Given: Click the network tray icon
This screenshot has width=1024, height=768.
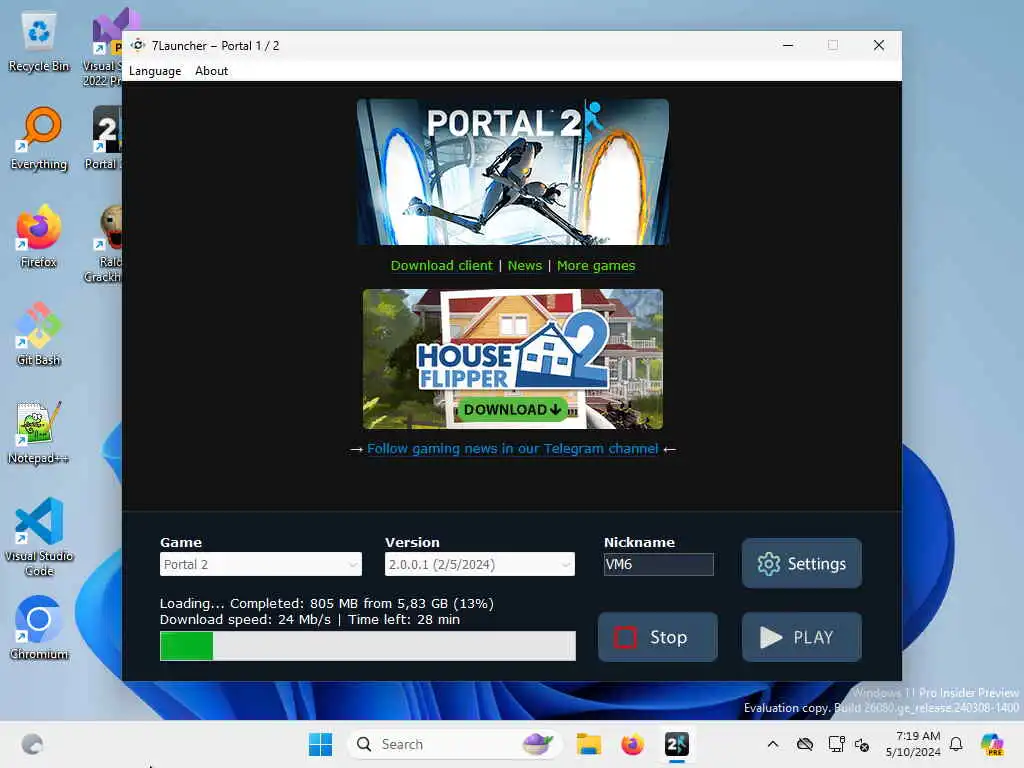Looking at the screenshot, I should click(836, 744).
